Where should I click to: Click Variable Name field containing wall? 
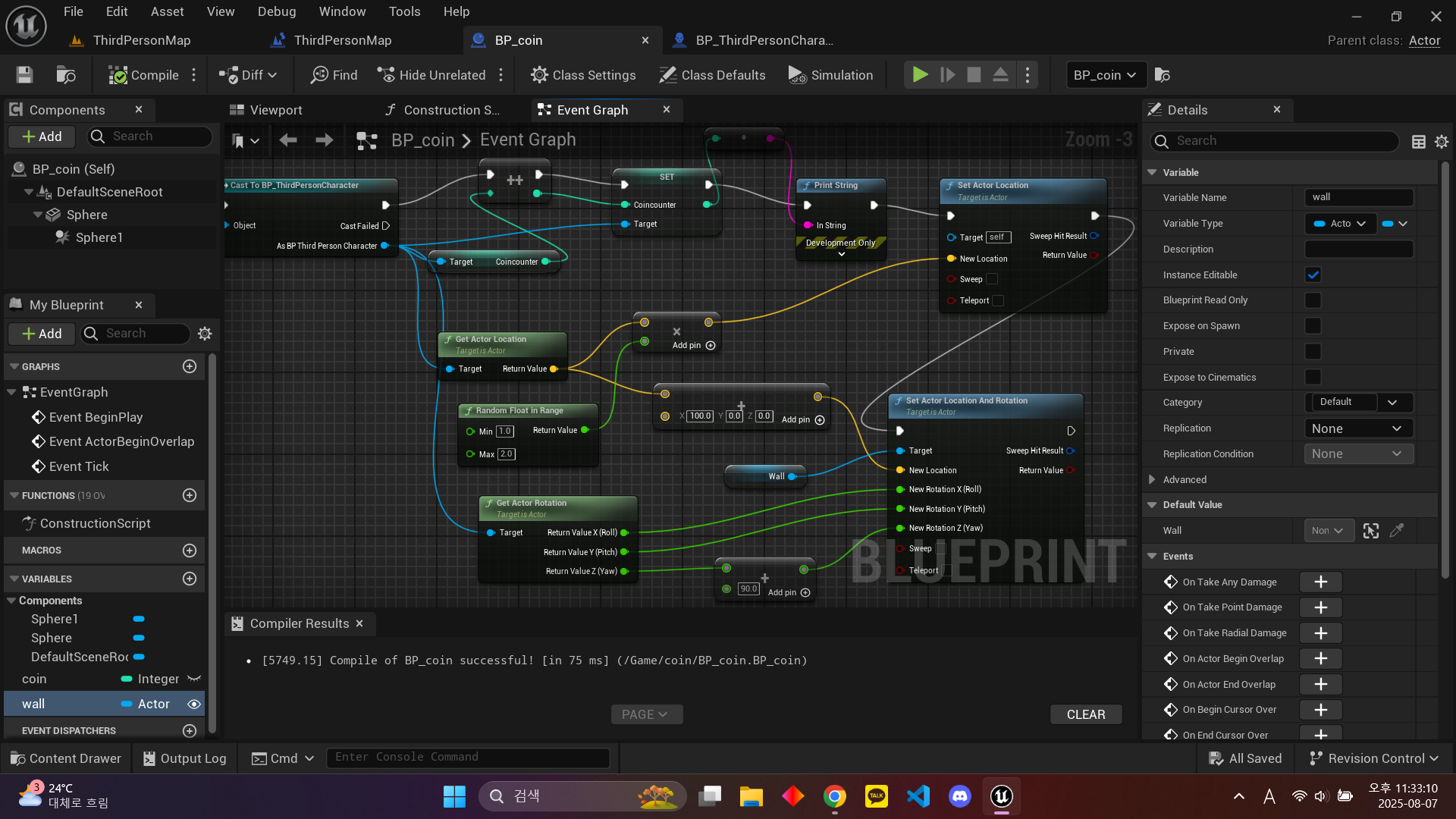1359,197
